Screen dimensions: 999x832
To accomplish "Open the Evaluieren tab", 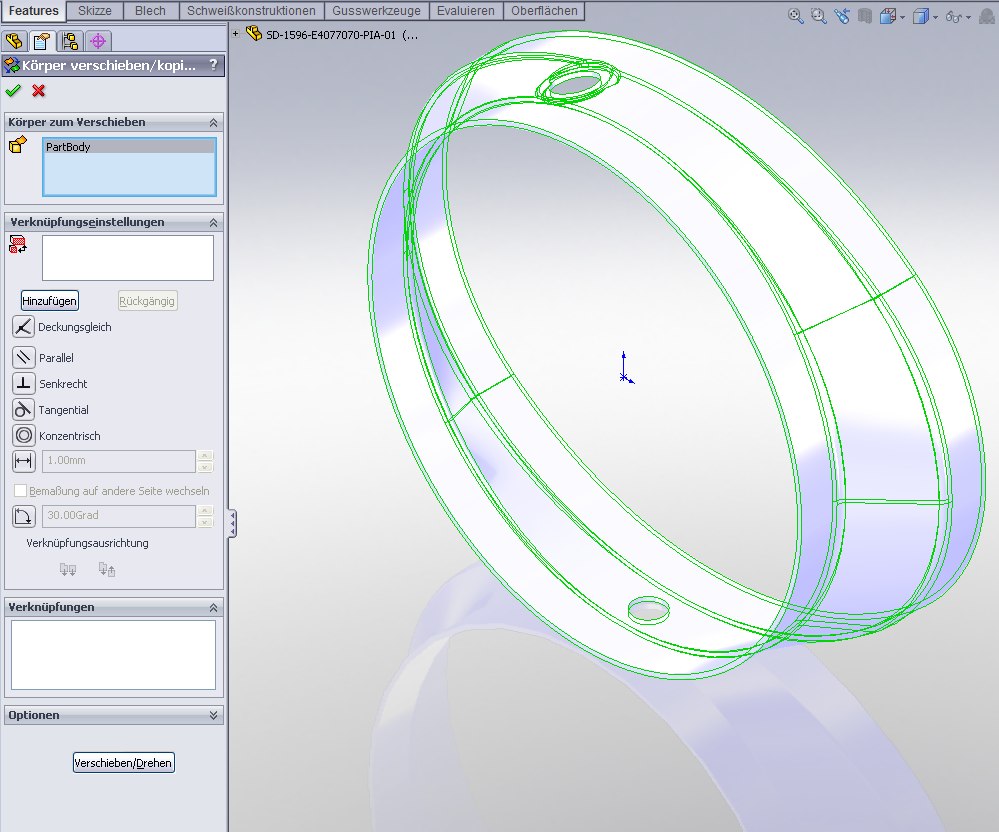I will (465, 11).
